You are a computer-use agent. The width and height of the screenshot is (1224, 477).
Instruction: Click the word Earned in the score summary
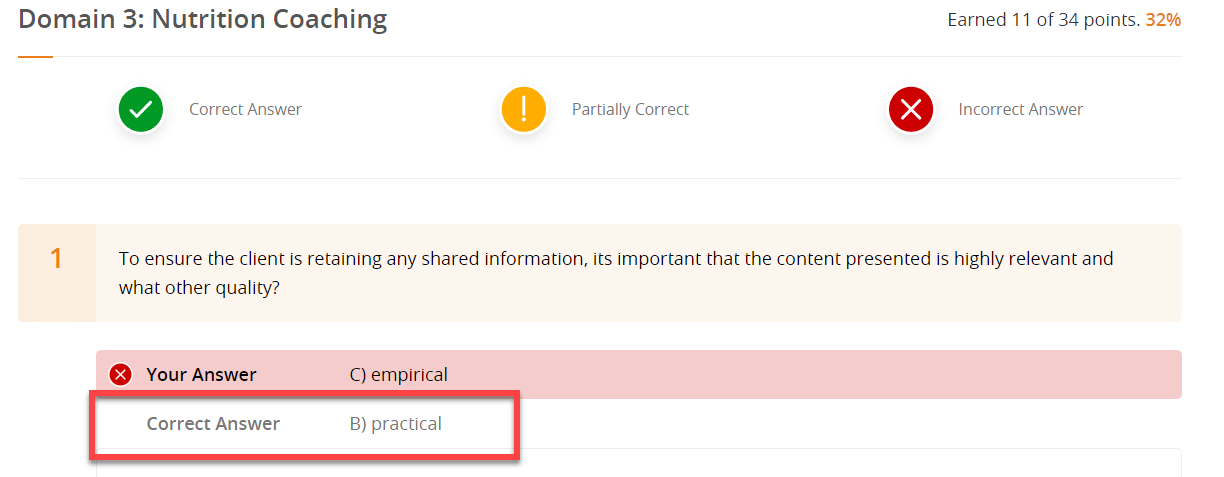pos(976,19)
